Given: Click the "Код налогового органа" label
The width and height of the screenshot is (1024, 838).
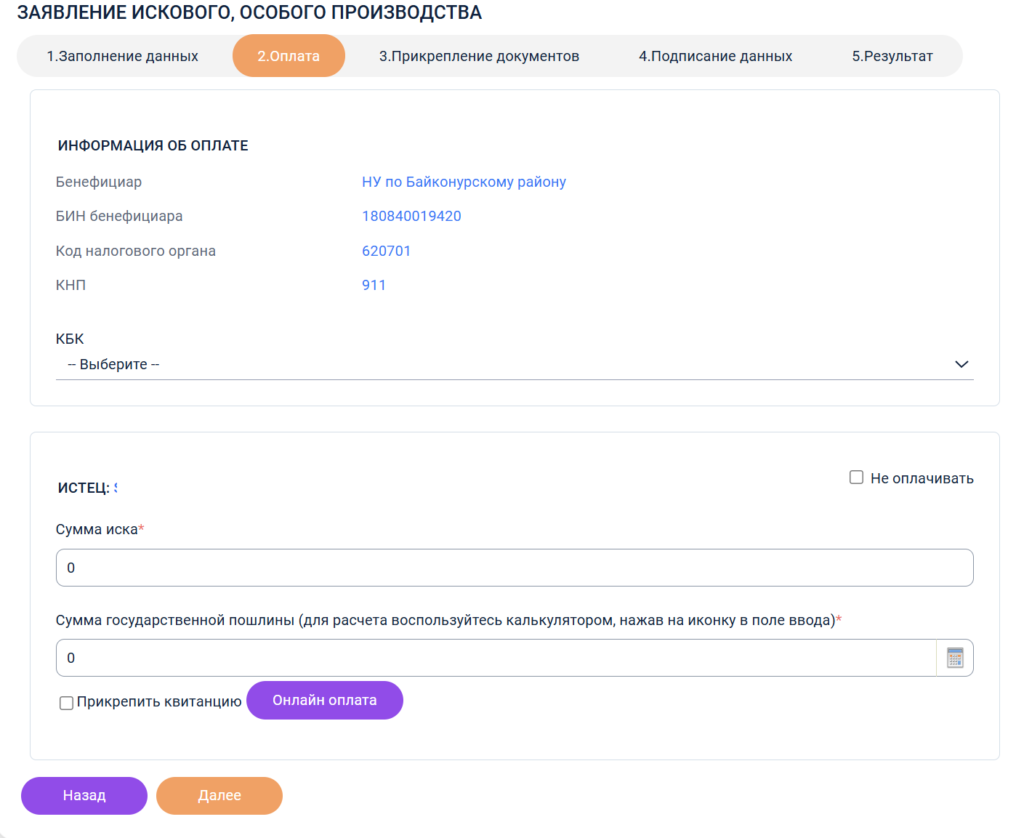Looking at the screenshot, I should [x=135, y=251].
